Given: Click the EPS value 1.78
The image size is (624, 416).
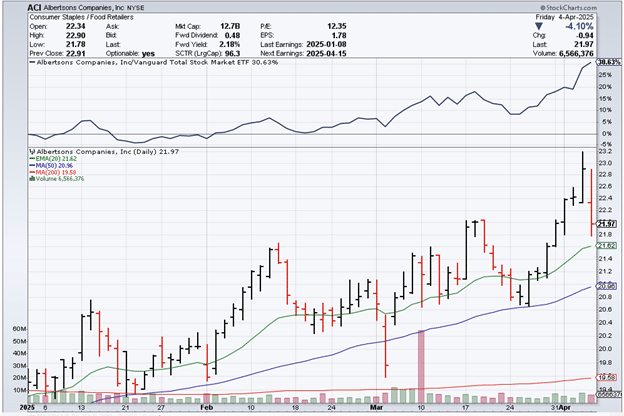Looking at the screenshot, I should click(x=339, y=35).
